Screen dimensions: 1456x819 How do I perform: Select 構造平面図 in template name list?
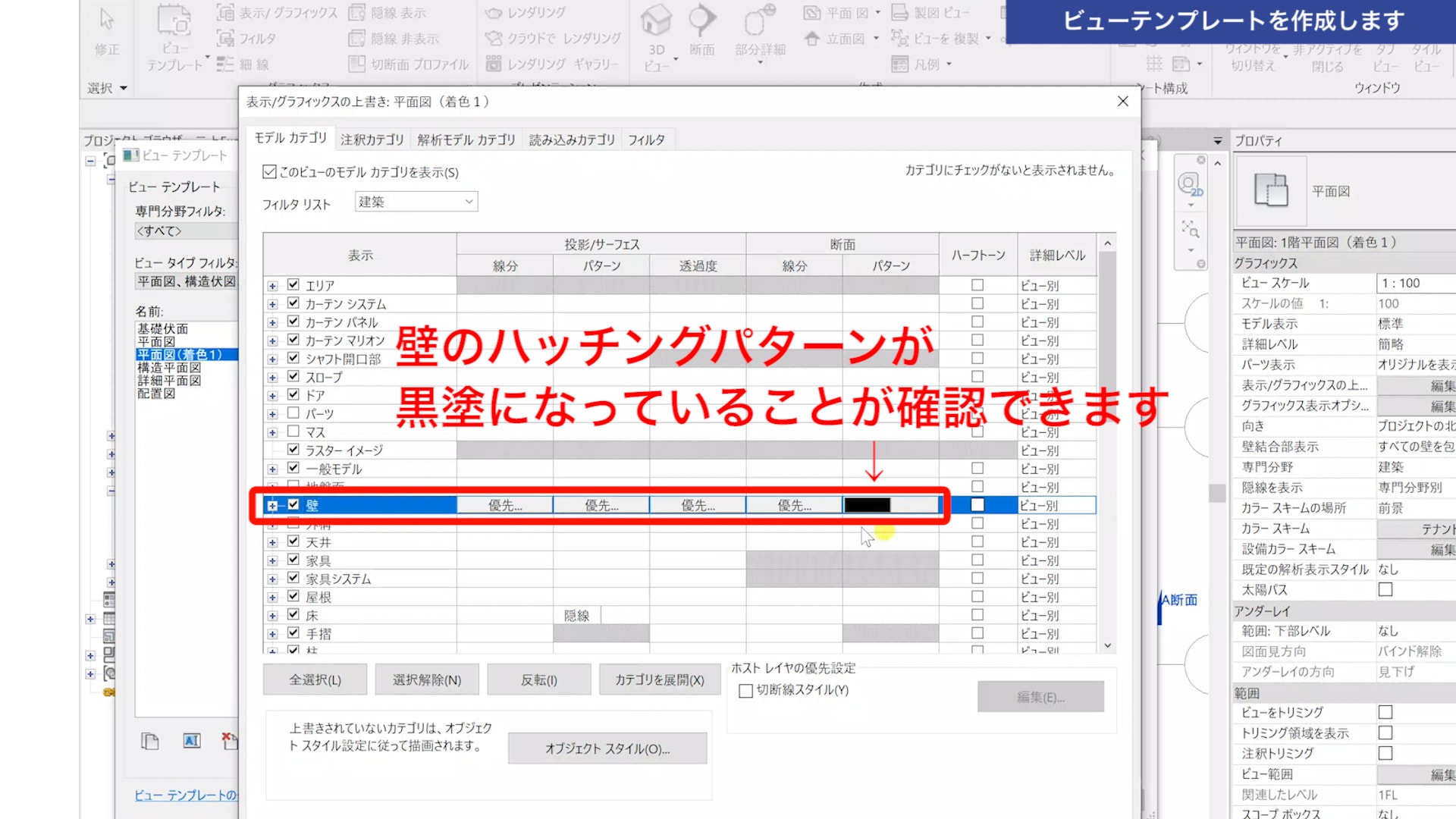169,368
